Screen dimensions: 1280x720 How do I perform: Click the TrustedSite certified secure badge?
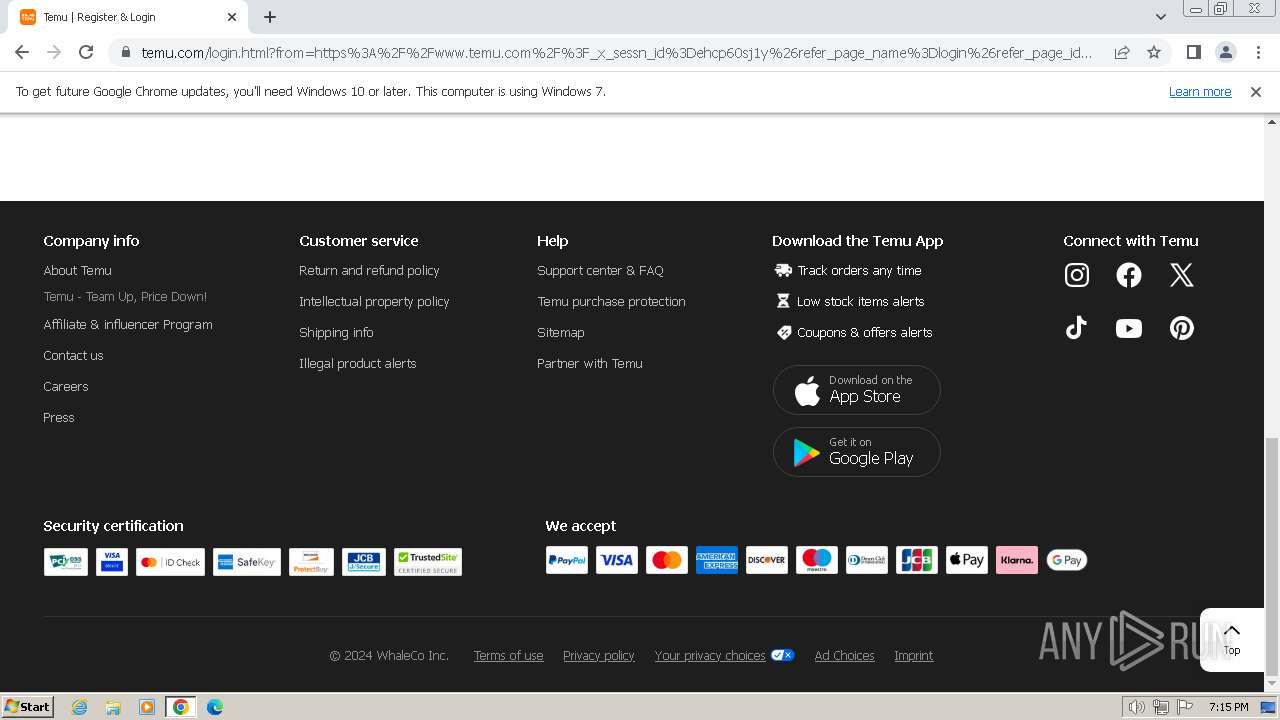point(428,562)
